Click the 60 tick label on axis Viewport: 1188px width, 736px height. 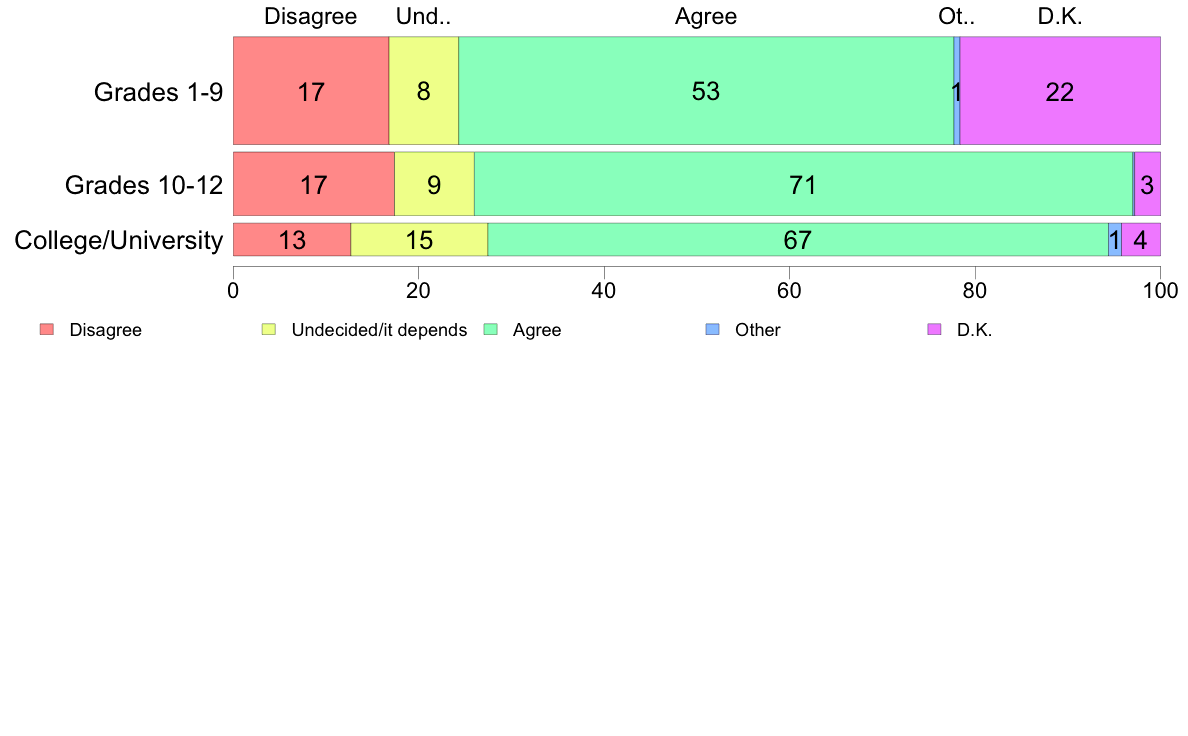[x=789, y=291]
